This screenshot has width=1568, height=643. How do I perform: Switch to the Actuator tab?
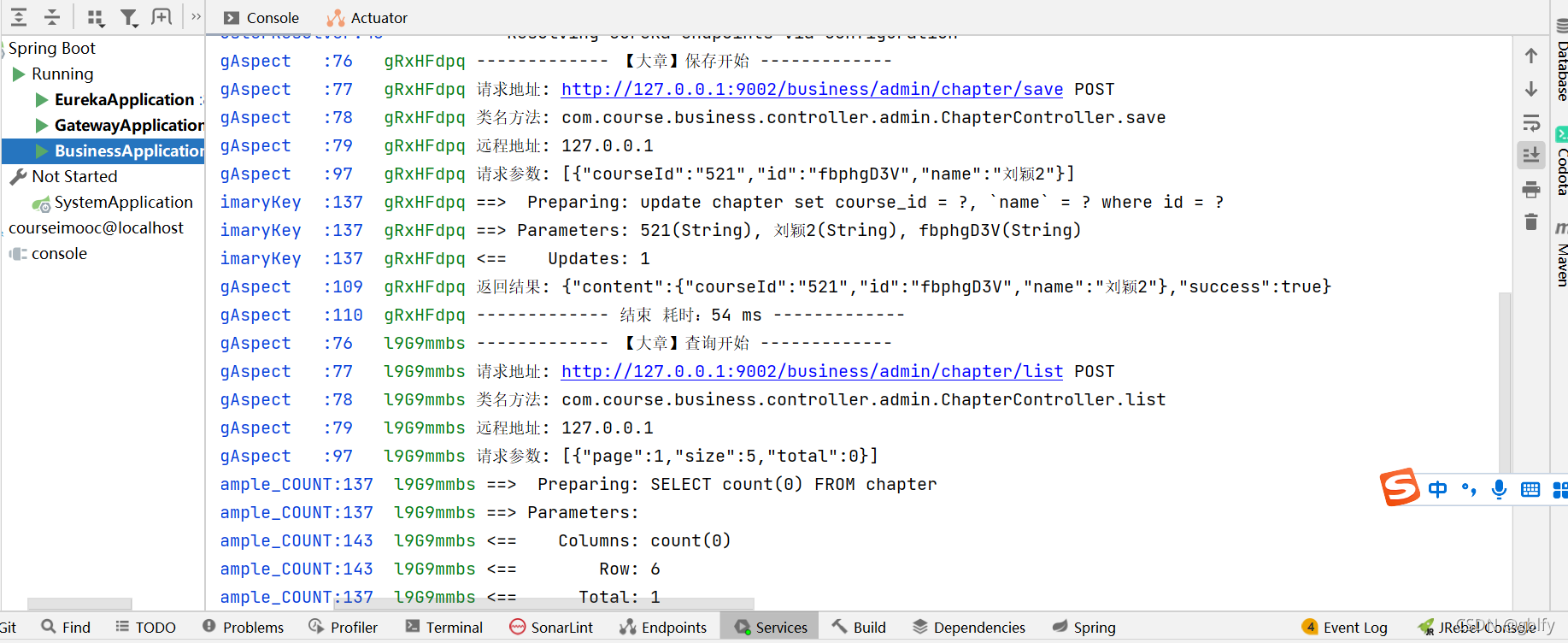(367, 18)
